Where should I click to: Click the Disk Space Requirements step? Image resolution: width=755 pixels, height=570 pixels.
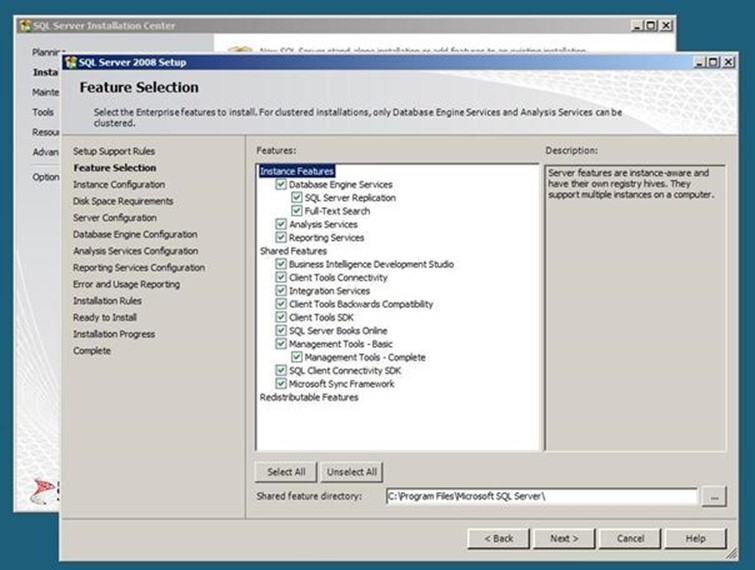[123, 201]
